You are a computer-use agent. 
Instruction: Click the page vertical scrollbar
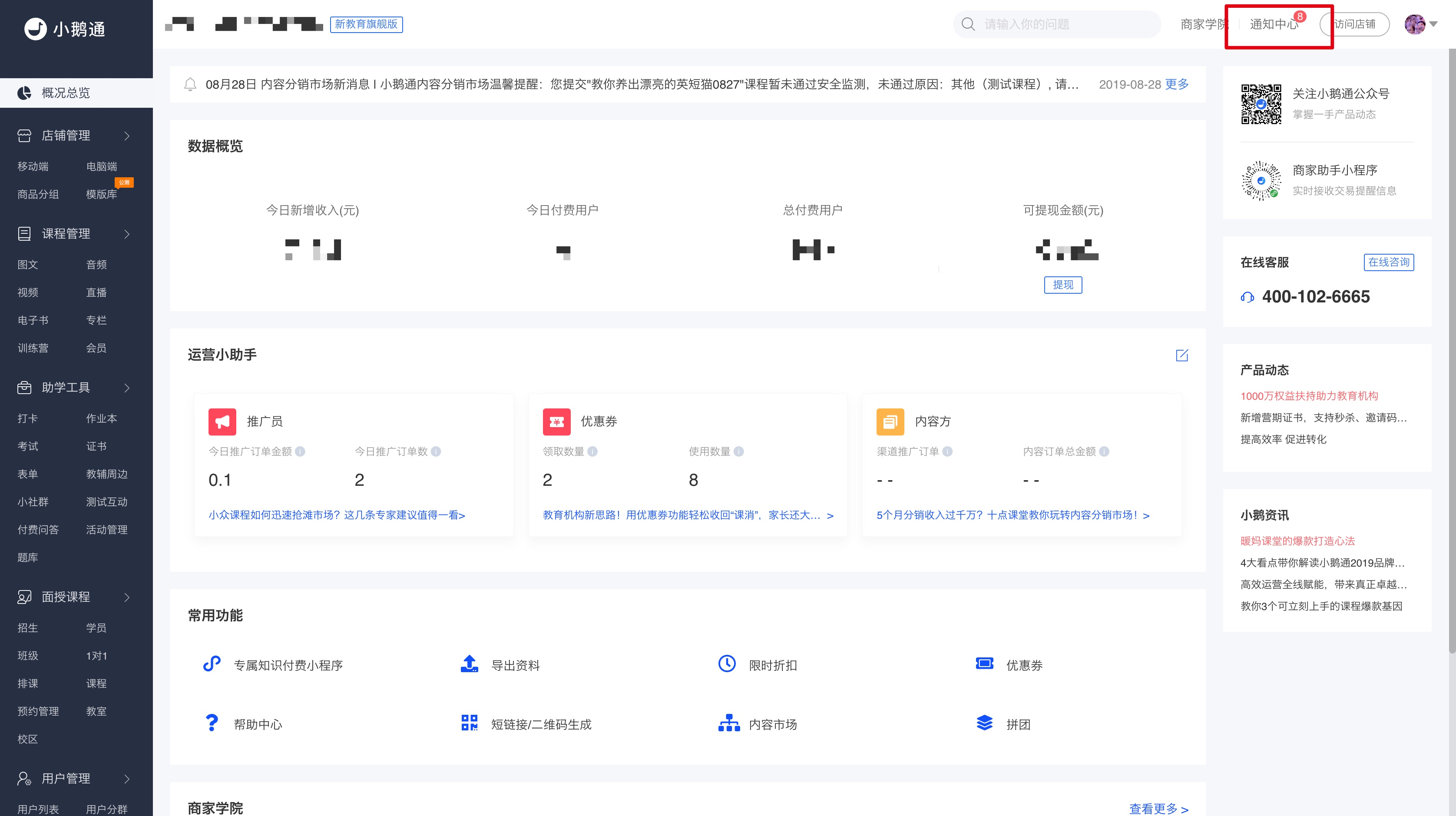pos(1452,351)
